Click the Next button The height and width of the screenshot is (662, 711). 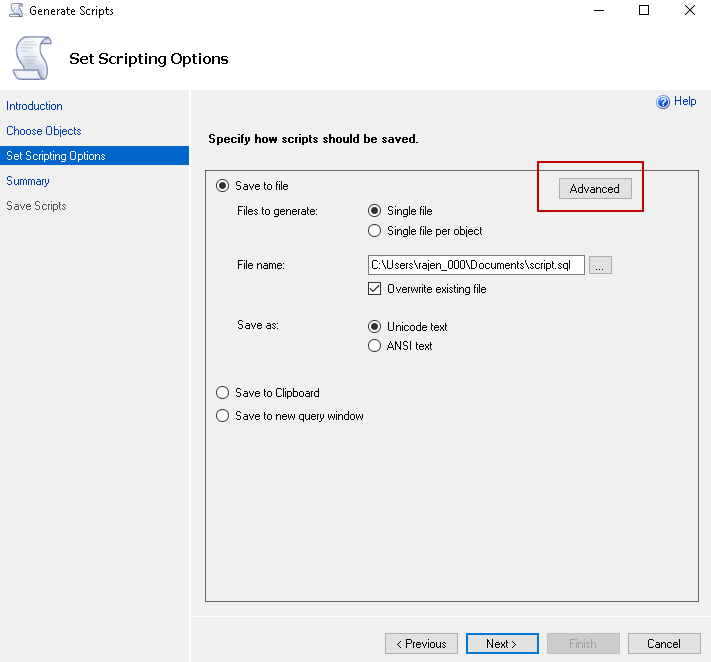pyautogui.click(x=502, y=644)
